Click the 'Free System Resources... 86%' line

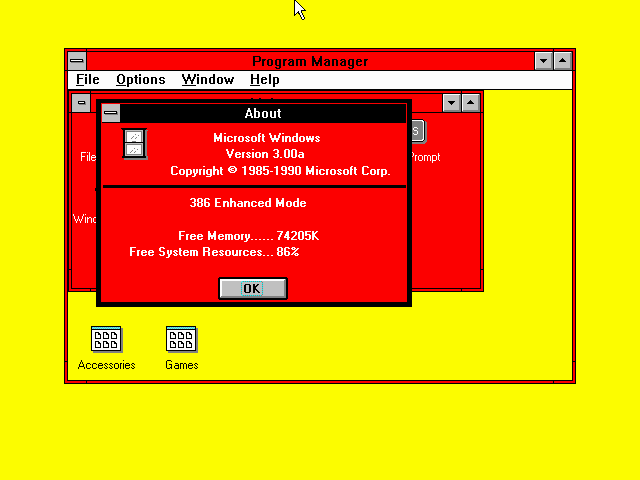pos(214,252)
